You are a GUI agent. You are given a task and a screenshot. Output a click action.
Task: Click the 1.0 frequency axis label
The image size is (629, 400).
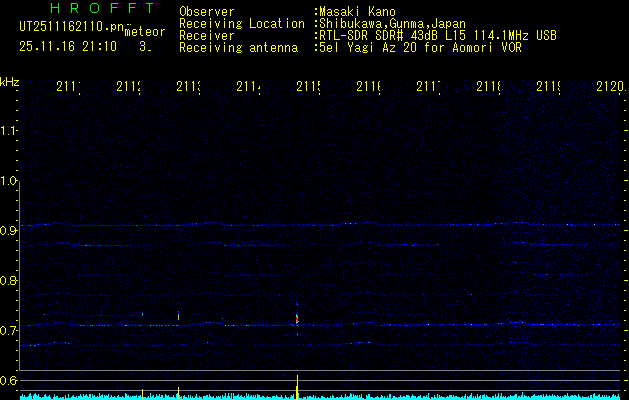point(9,181)
